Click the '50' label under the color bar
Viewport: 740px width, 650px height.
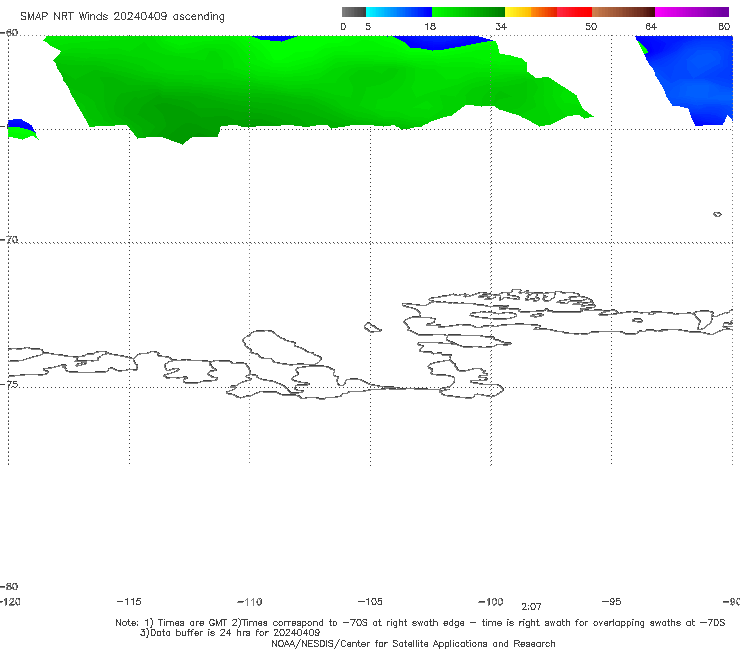point(591,26)
